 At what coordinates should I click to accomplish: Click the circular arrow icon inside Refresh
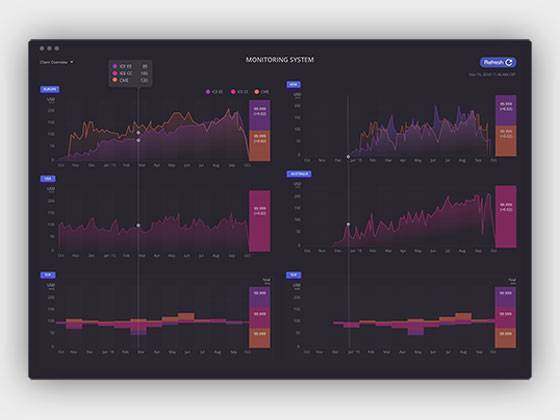[509, 62]
